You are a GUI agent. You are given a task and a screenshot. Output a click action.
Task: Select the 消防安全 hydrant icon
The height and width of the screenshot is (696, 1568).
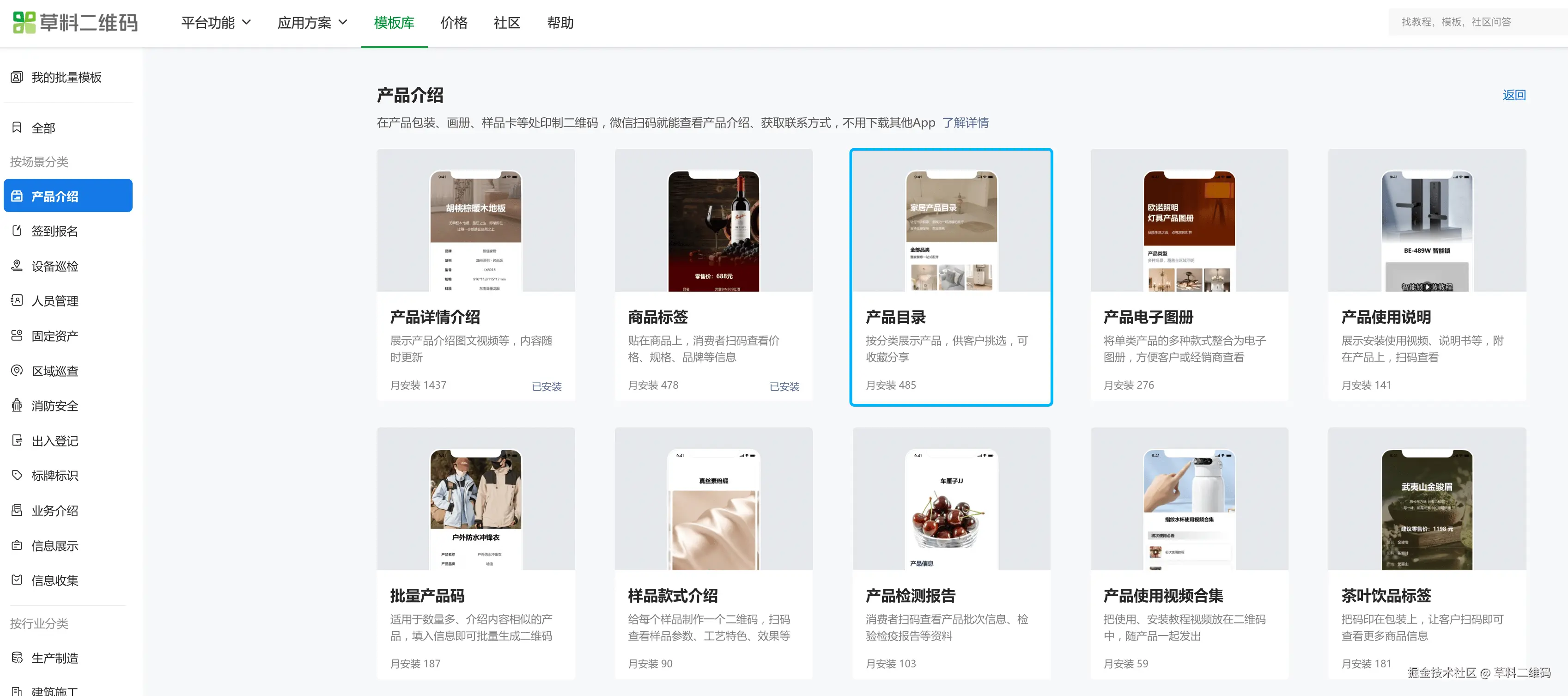click(x=17, y=406)
